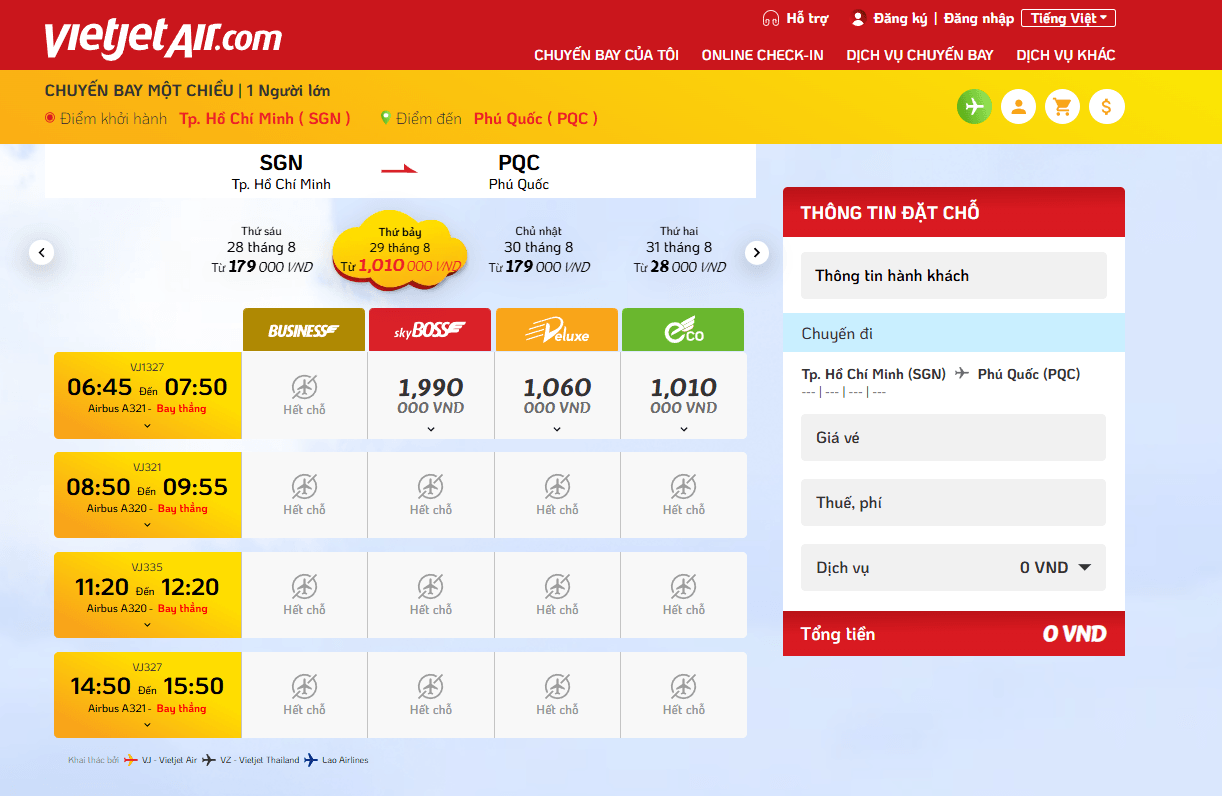
Task: Open DỊCH VỤ KHÁC menu
Action: point(1066,55)
